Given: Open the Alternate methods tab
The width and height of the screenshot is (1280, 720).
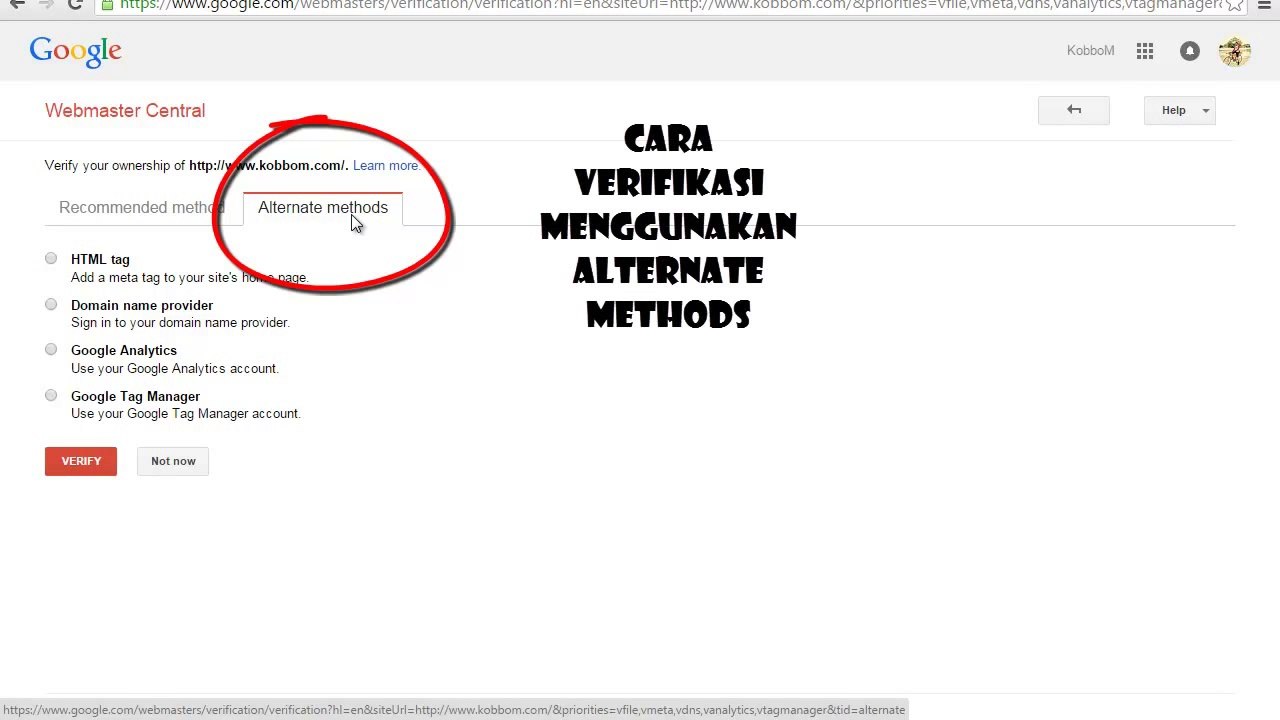Looking at the screenshot, I should coord(323,208).
